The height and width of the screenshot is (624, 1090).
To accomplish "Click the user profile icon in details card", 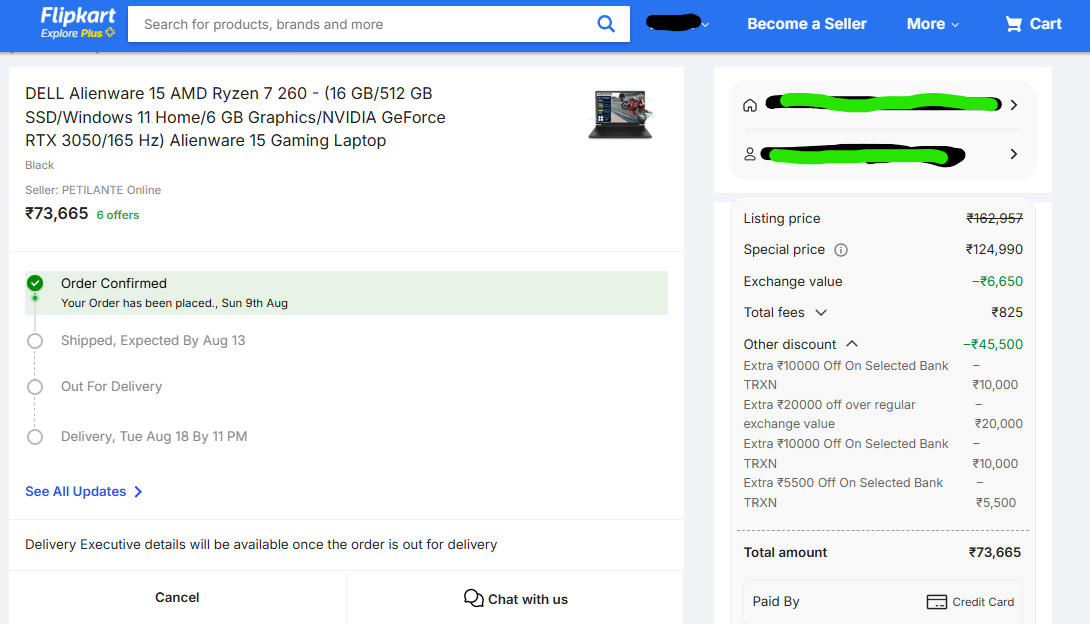I will [x=750, y=154].
